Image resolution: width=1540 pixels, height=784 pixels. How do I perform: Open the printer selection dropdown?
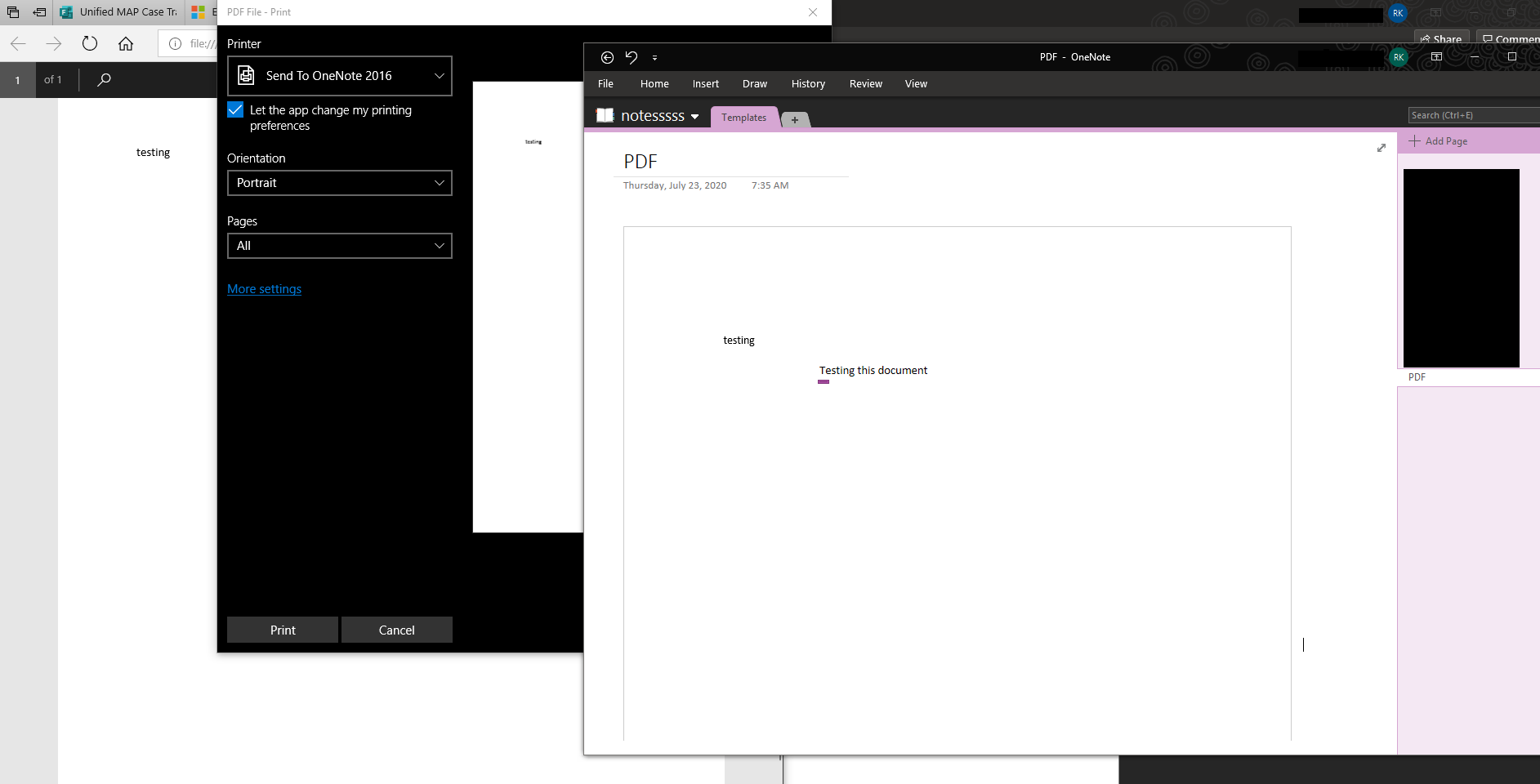click(340, 76)
